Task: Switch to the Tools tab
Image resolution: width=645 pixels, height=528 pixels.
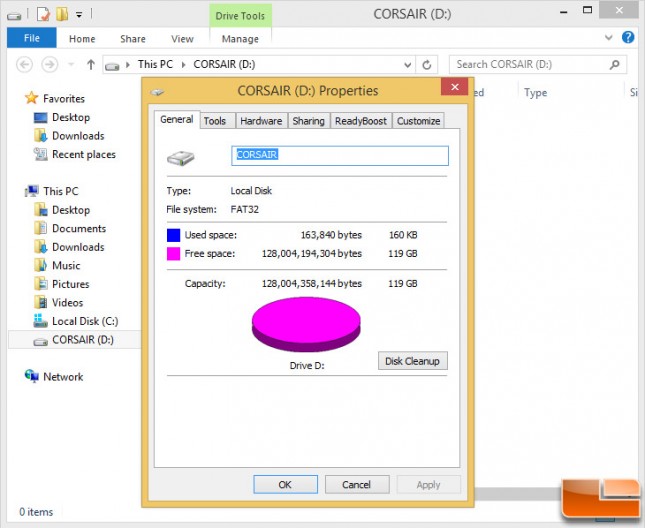Action: (x=215, y=121)
